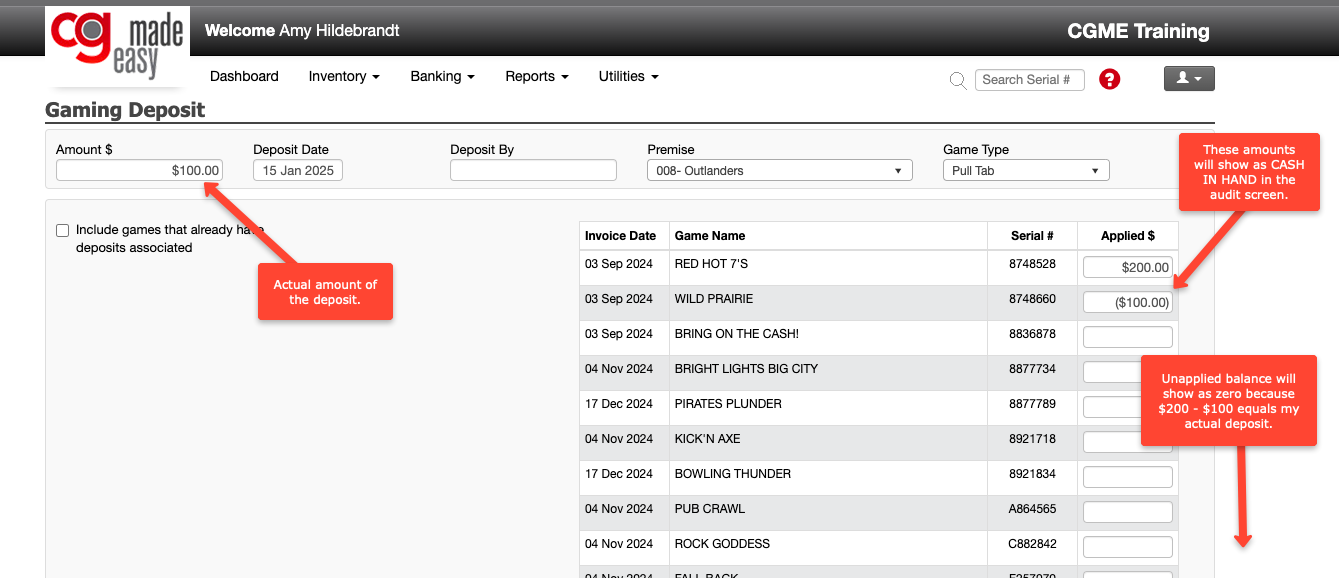Viewport: 1339px width, 578px height.
Task: Click the search magnifier icon
Action: click(958, 80)
